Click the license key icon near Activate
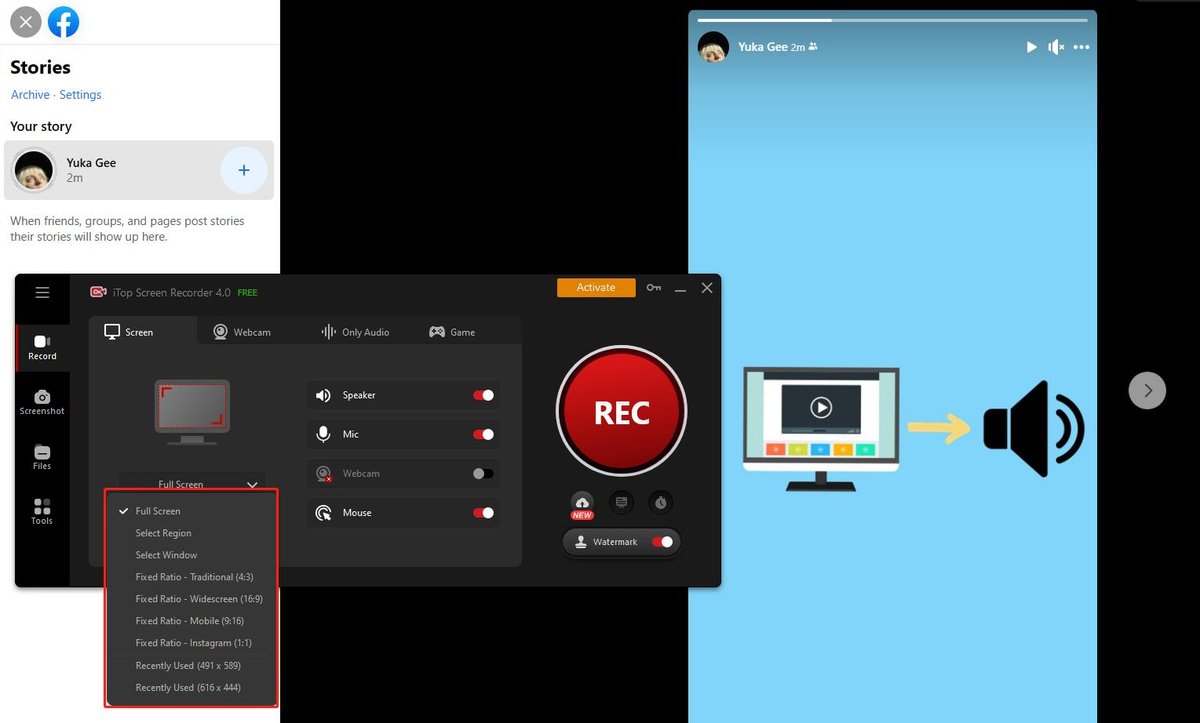The image size is (1200, 723). [653, 287]
